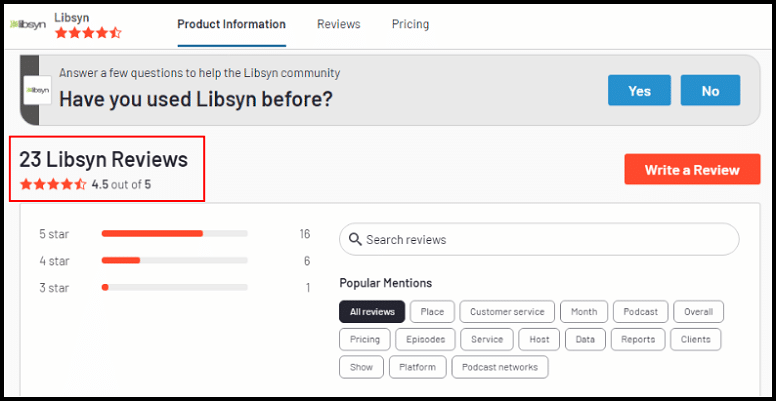Filter reviews by 4 star bar

(175, 260)
